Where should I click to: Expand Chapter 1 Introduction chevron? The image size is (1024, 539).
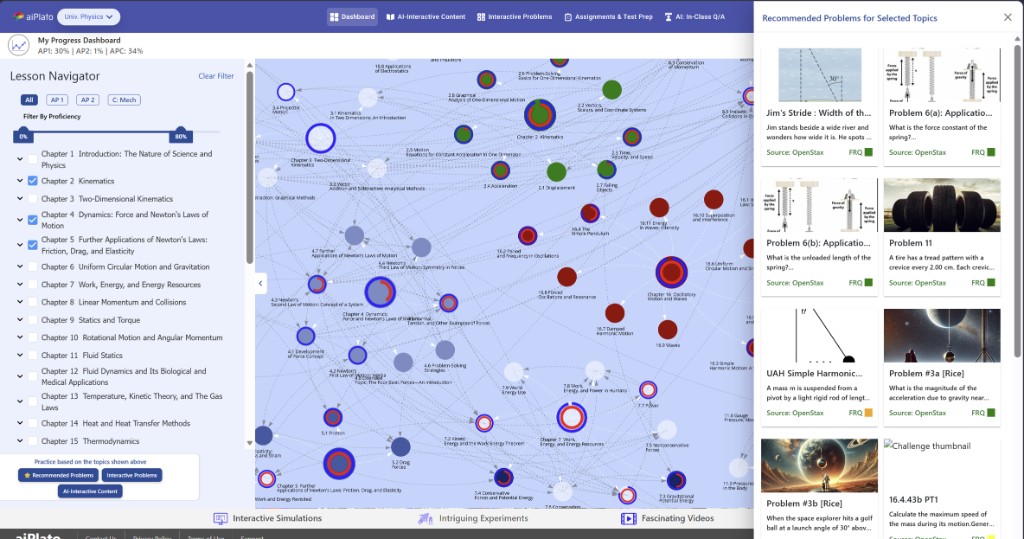coord(20,159)
